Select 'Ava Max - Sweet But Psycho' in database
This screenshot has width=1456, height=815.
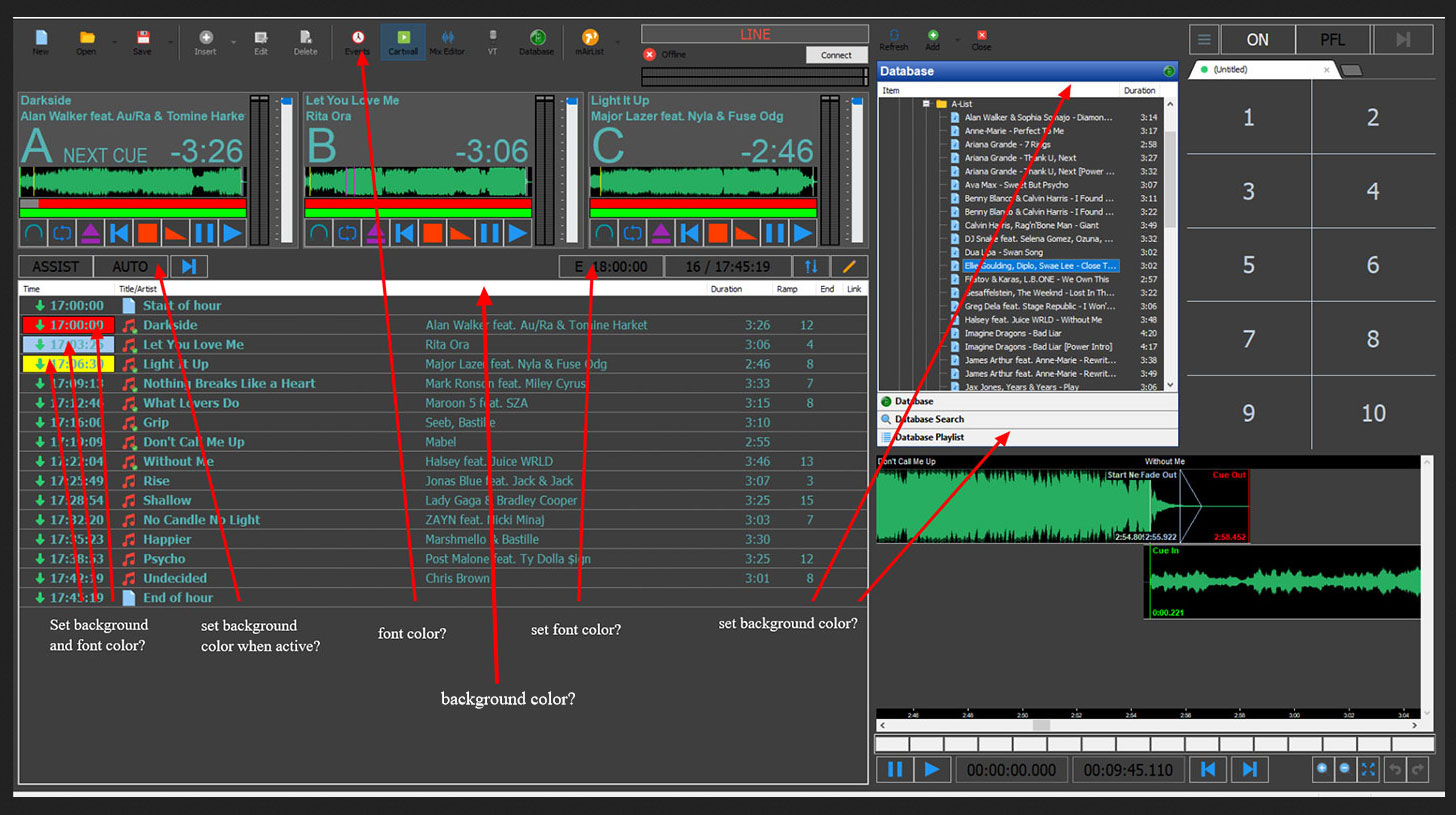[x=1016, y=185]
